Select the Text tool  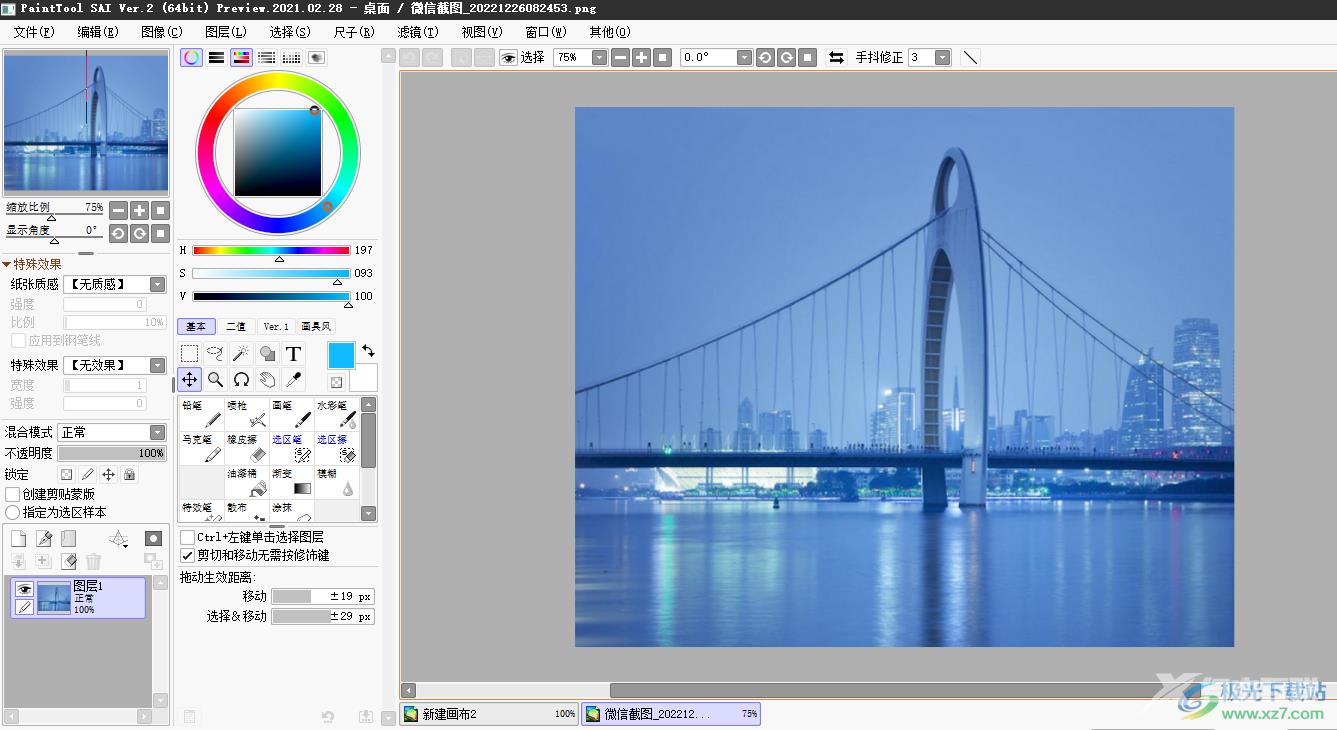293,353
